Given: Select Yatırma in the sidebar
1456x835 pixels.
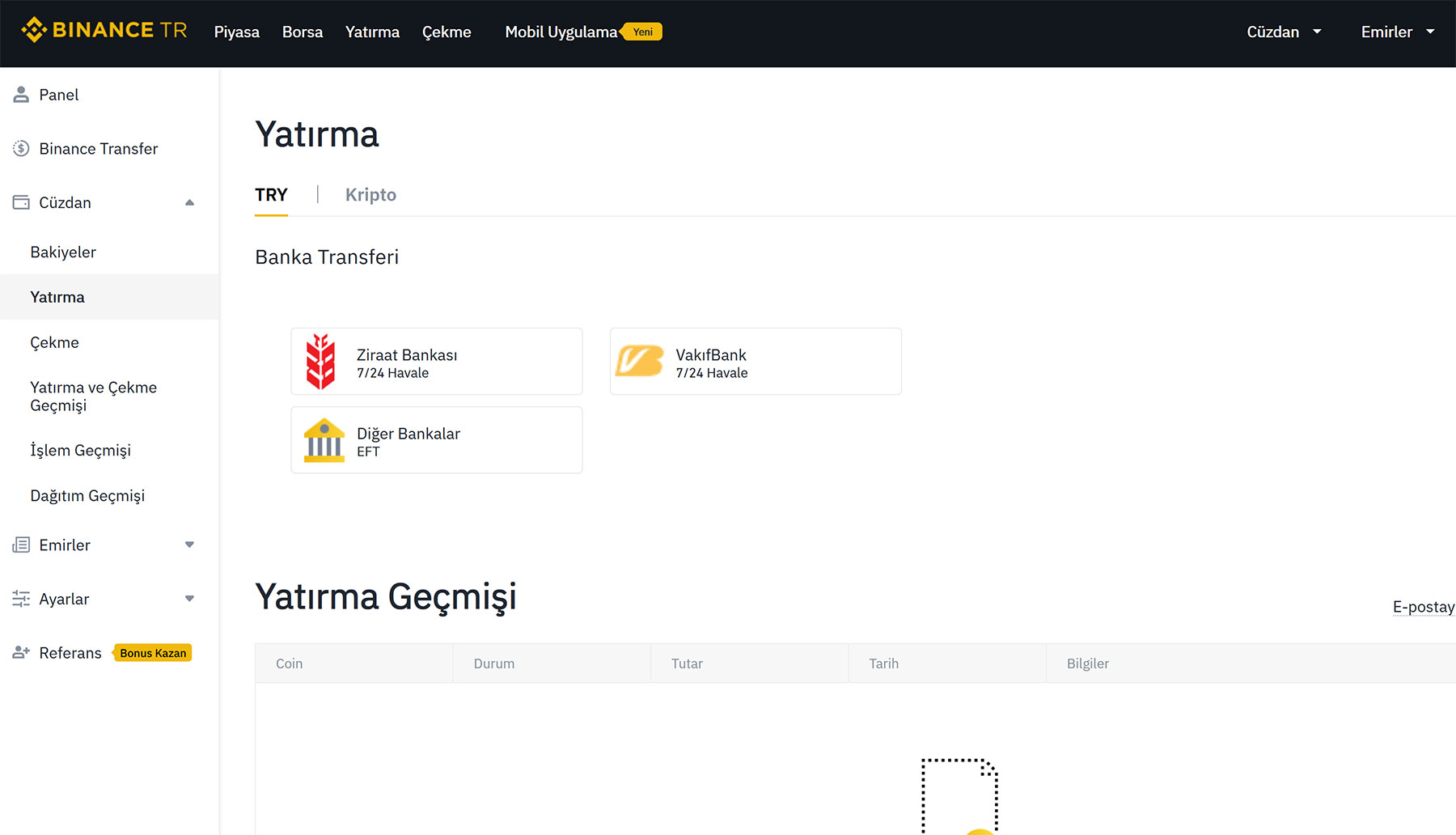Looking at the screenshot, I should (109, 297).
